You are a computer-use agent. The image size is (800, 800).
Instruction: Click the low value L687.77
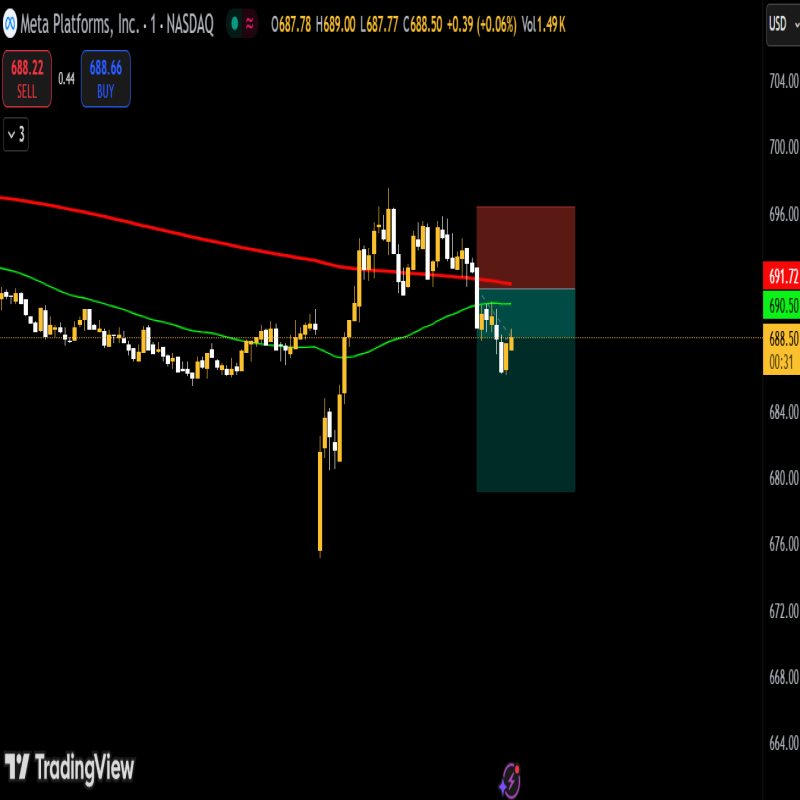pyautogui.click(x=379, y=24)
